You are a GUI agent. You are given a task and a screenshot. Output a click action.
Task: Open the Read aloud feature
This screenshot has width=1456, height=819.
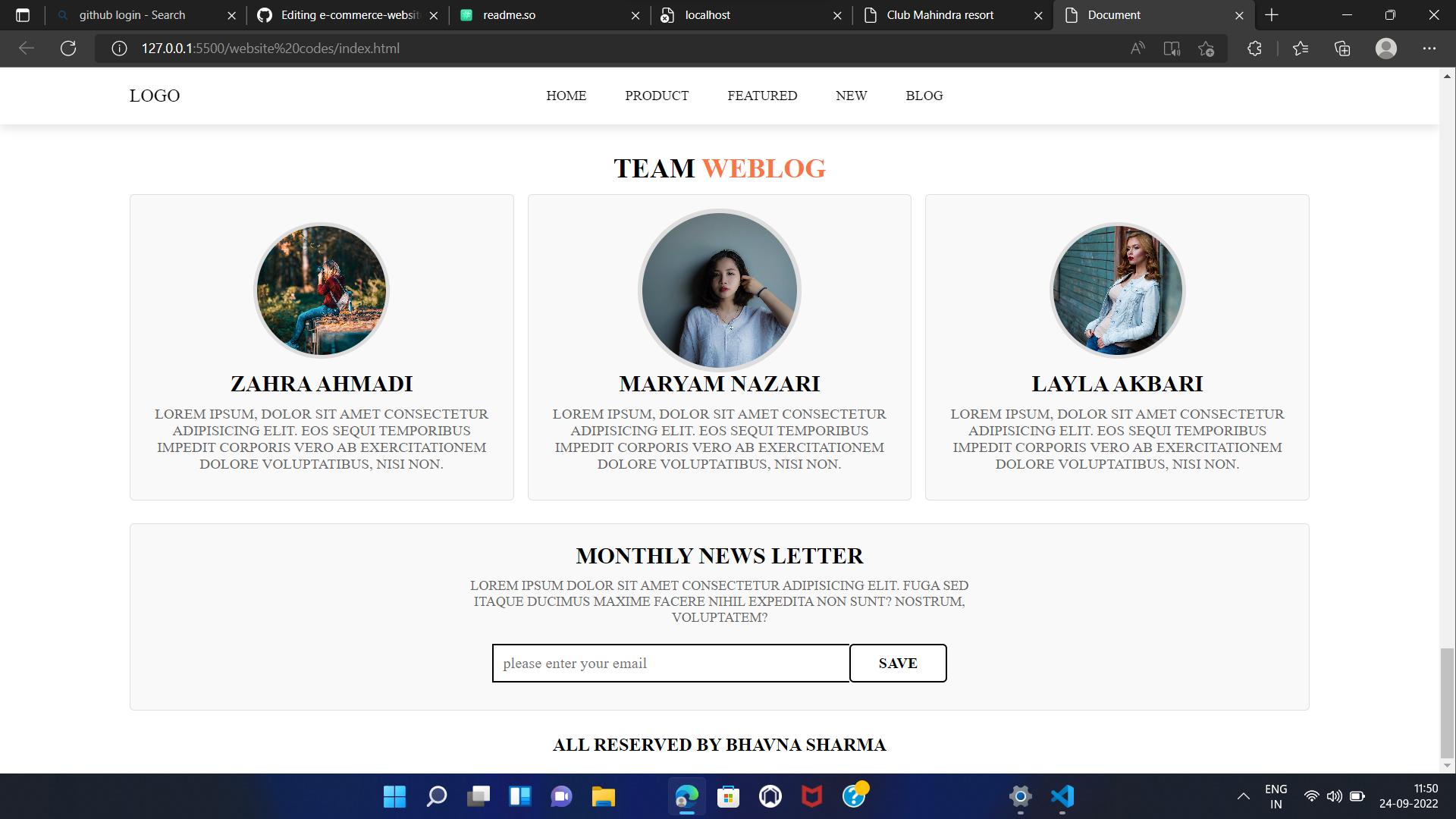pos(1137,48)
